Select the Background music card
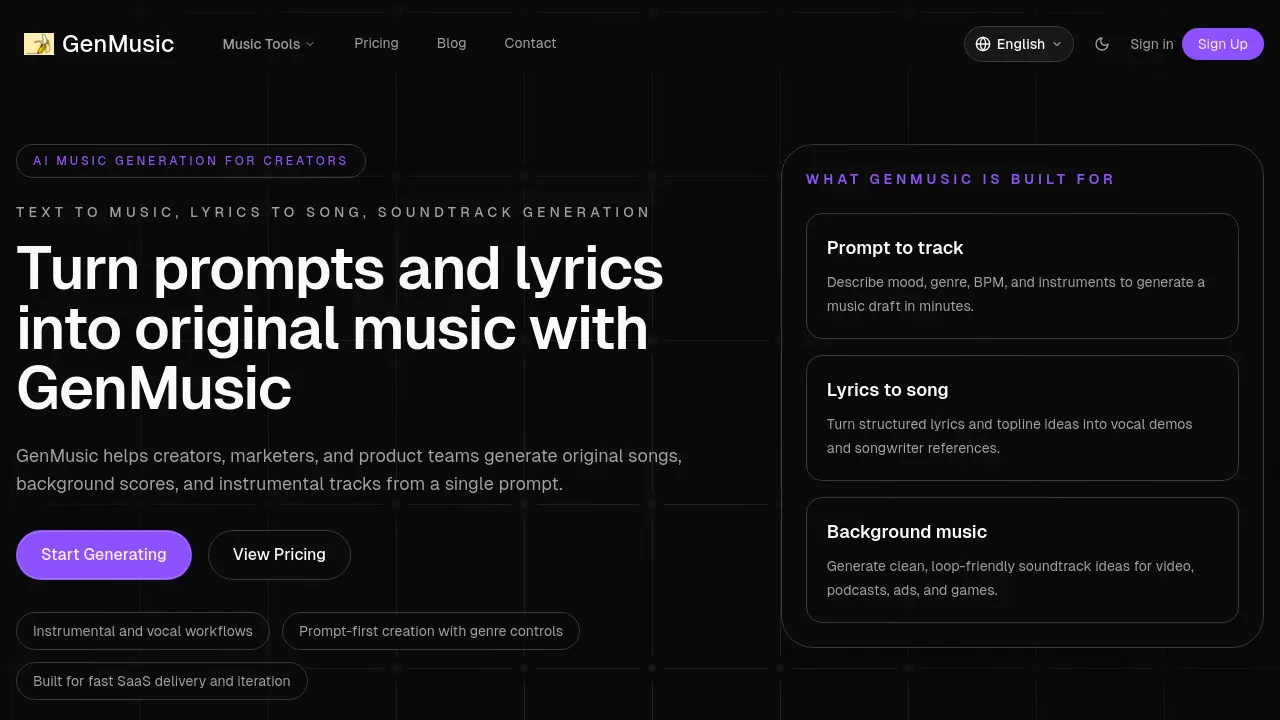The width and height of the screenshot is (1280, 720). 1022,560
